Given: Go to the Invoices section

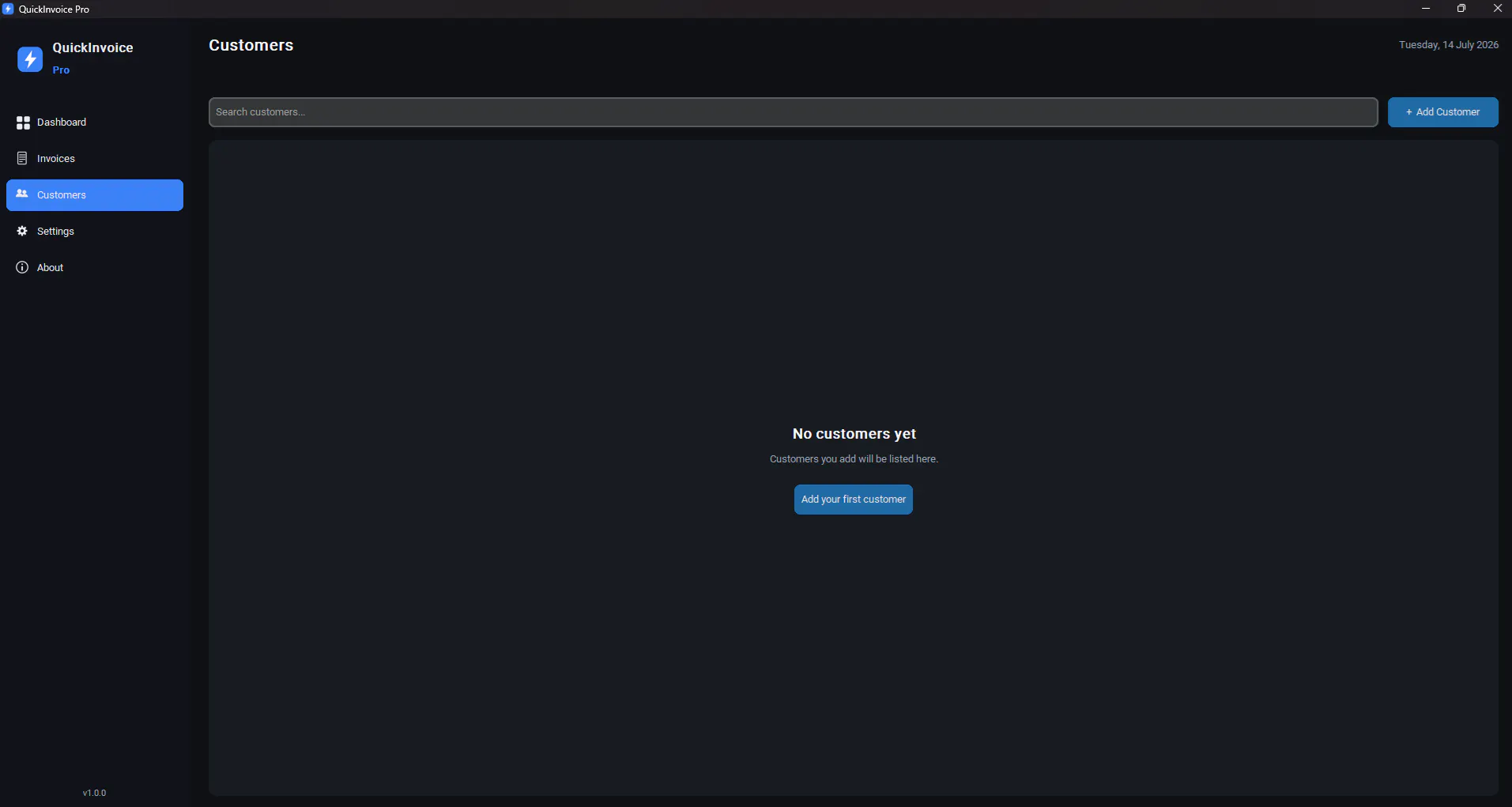Looking at the screenshot, I should pyautogui.click(x=95, y=159).
